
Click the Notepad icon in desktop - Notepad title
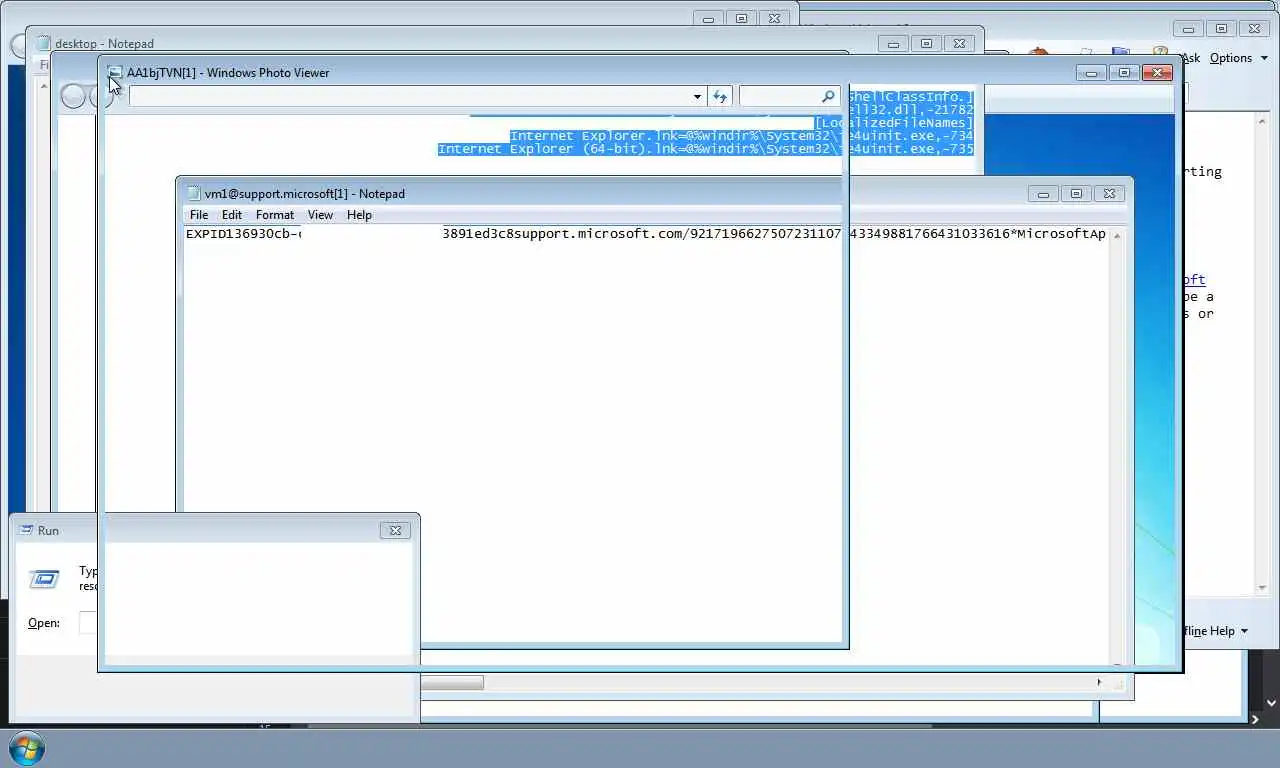44,43
